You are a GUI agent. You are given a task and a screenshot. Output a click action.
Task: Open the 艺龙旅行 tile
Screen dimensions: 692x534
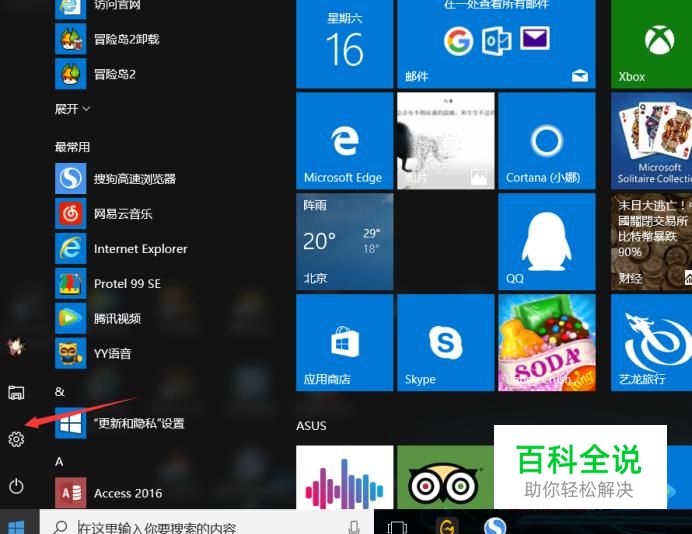pos(651,343)
